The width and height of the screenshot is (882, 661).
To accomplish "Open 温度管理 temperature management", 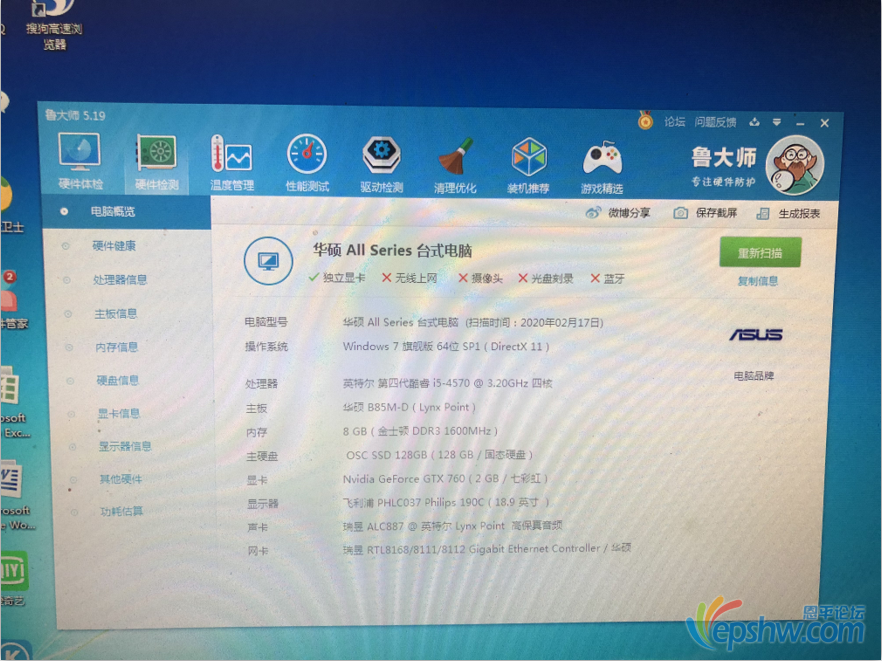I will click(x=232, y=163).
